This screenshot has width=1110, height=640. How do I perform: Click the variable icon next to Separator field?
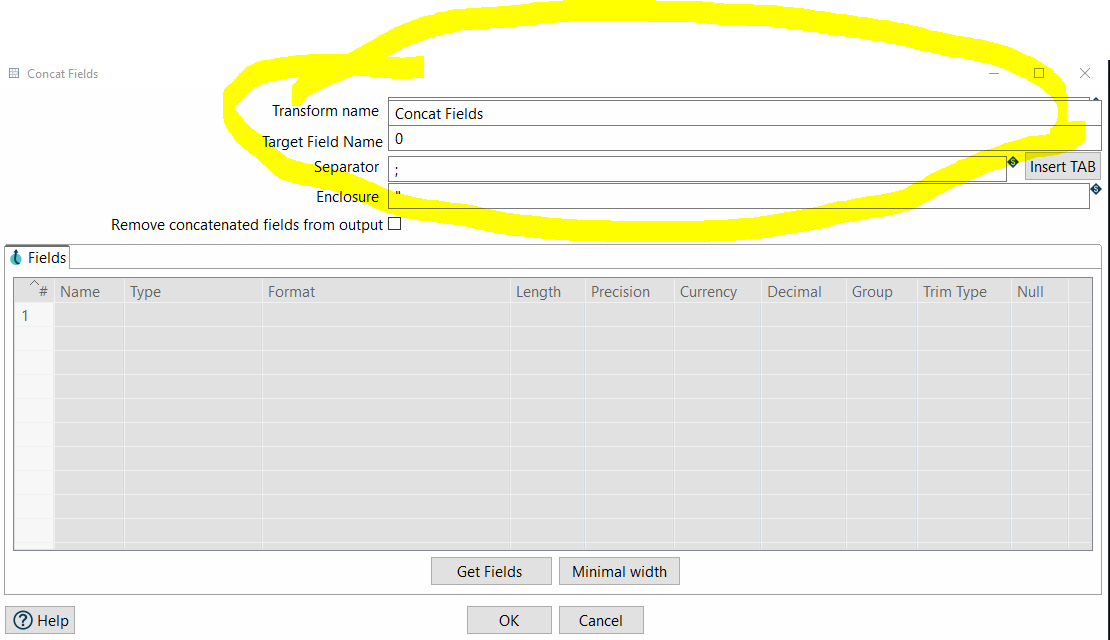(1013, 162)
